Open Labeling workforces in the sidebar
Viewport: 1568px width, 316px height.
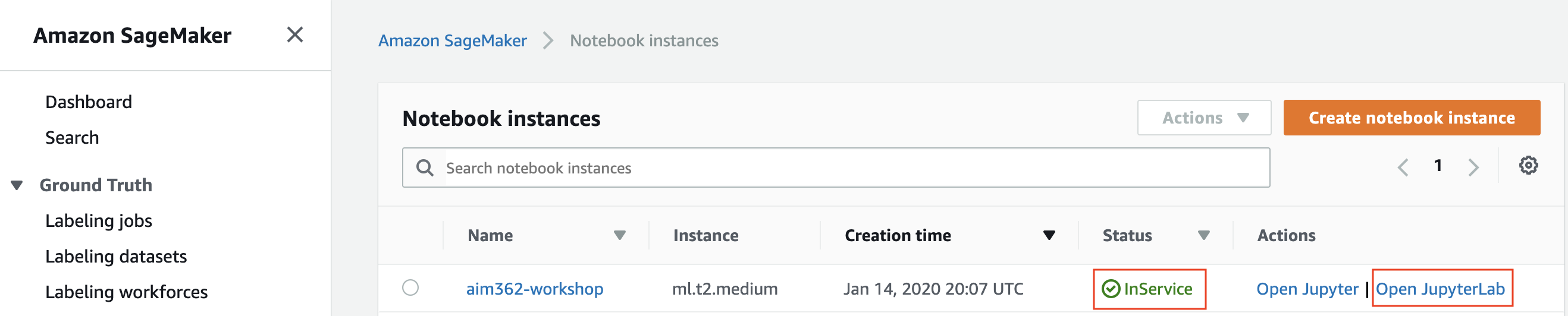(x=127, y=292)
